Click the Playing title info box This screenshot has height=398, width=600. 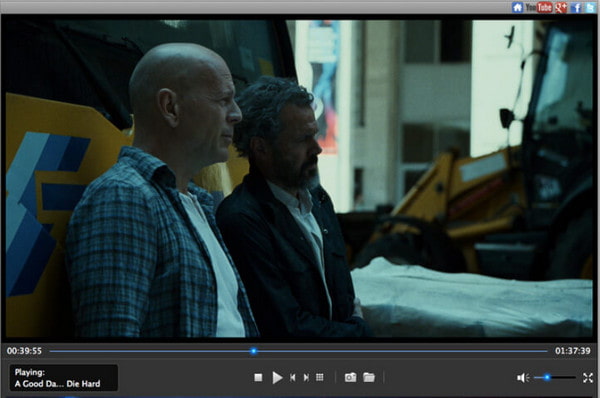pos(64,378)
